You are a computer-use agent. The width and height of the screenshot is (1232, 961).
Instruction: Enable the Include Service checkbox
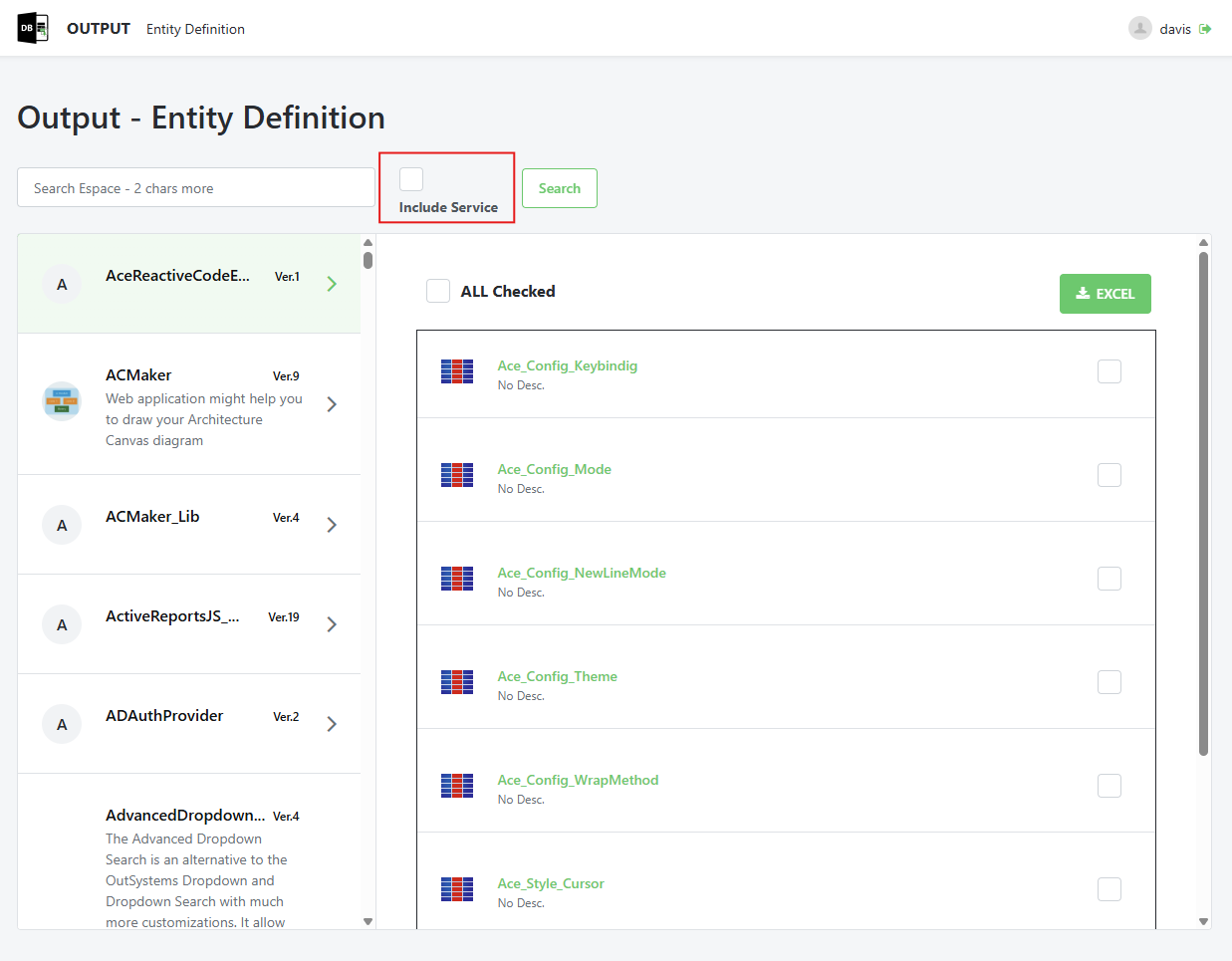[410, 177]
